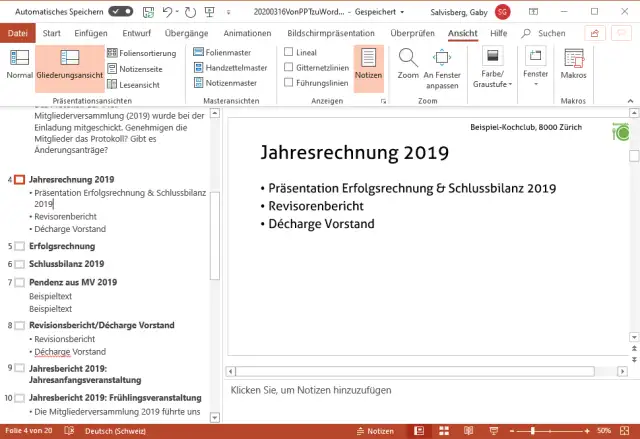Viewport: 640px width, 439px height.
Task: Click zoom in plus button
Action: pyautogui.click(x=587, y=431)
